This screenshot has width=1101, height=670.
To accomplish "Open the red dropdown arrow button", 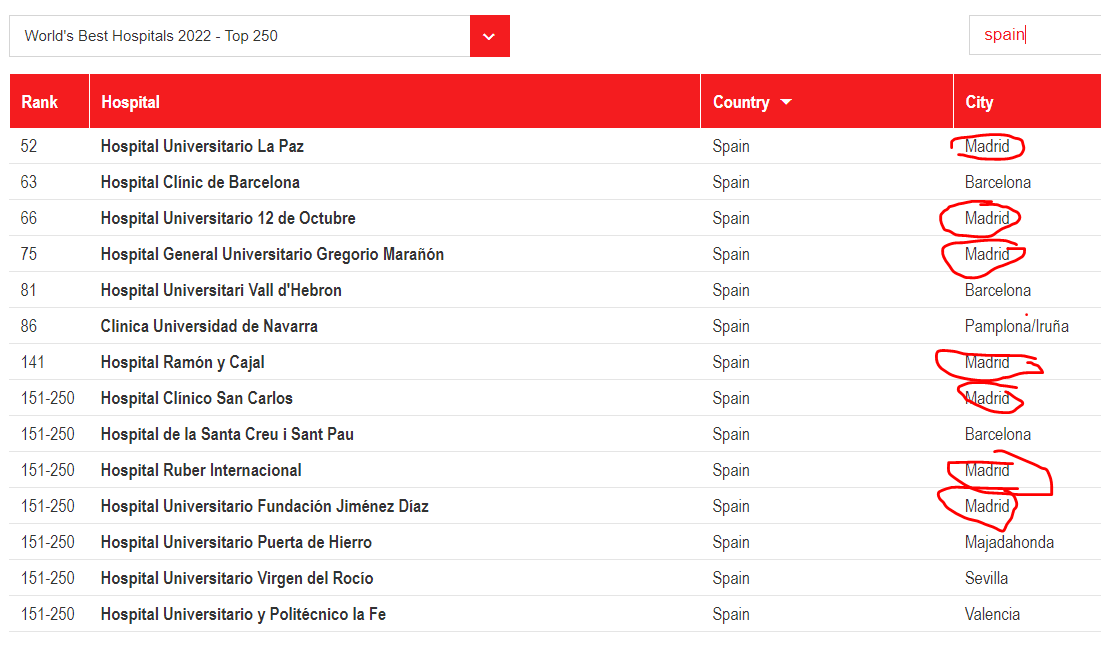I will pos(489,36).
